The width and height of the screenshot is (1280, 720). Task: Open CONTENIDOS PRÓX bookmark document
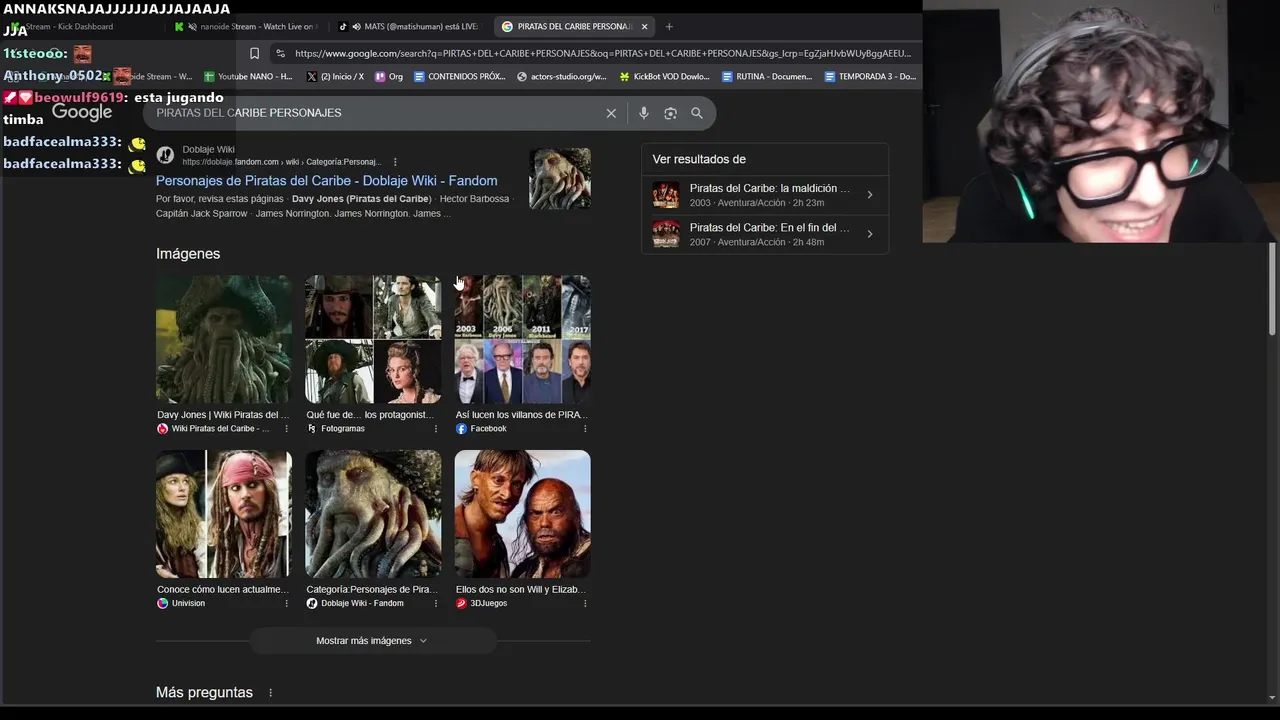pos(460,76)
